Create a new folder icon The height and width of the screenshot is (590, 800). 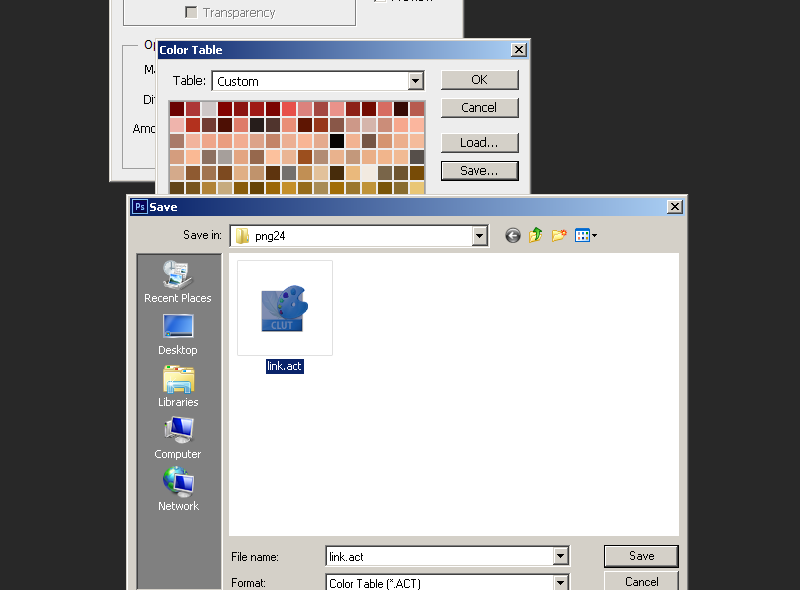pyautogui.click(x=559, y=235)
